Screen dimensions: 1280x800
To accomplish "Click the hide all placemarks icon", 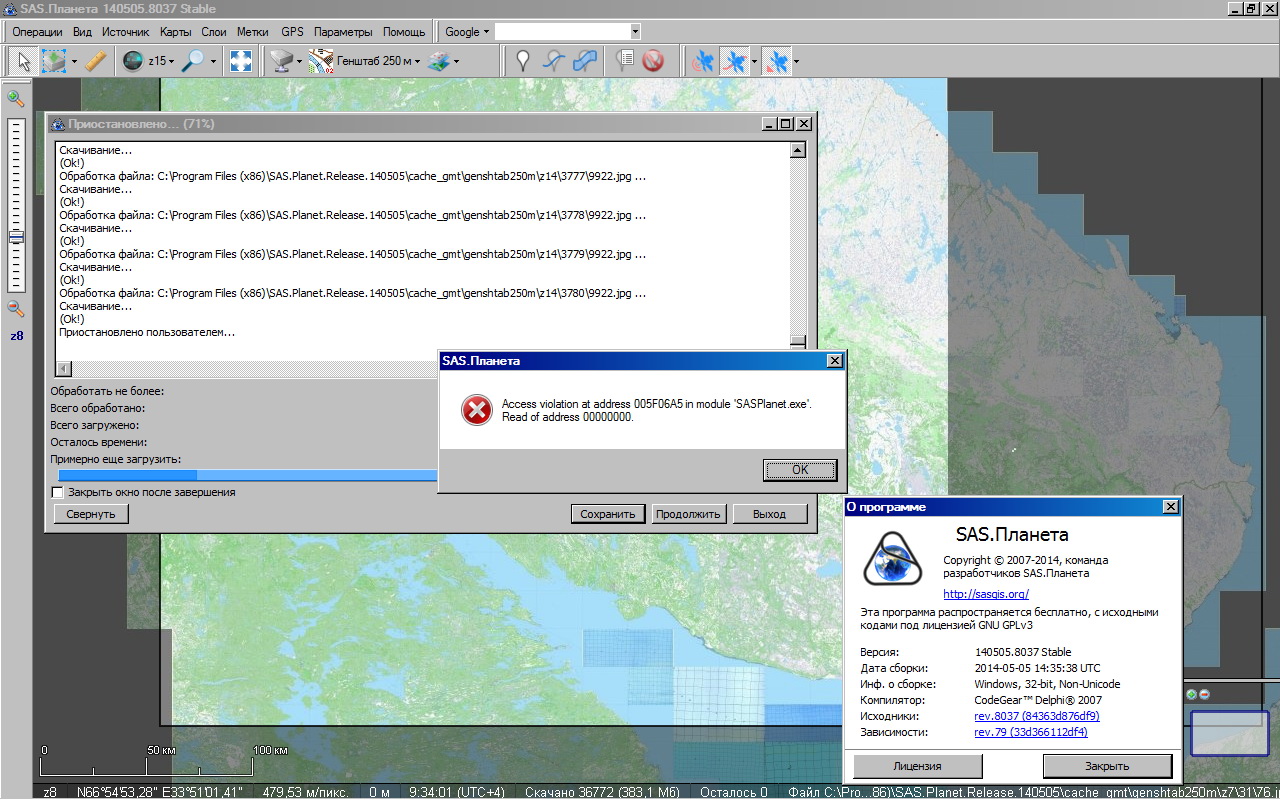I will pos(653,61).
